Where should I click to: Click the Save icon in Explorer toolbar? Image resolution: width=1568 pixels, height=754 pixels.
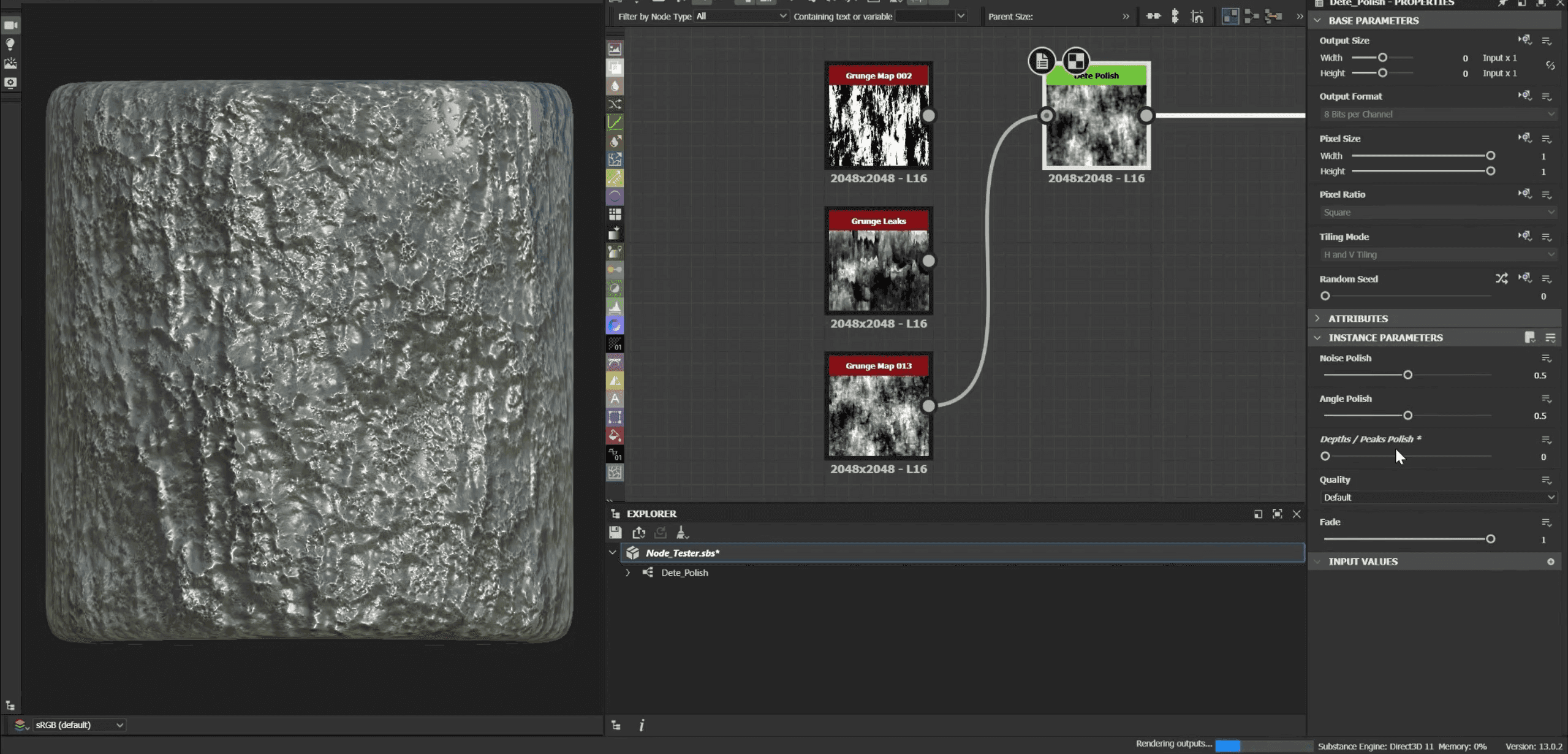click(x=615, y=532)
